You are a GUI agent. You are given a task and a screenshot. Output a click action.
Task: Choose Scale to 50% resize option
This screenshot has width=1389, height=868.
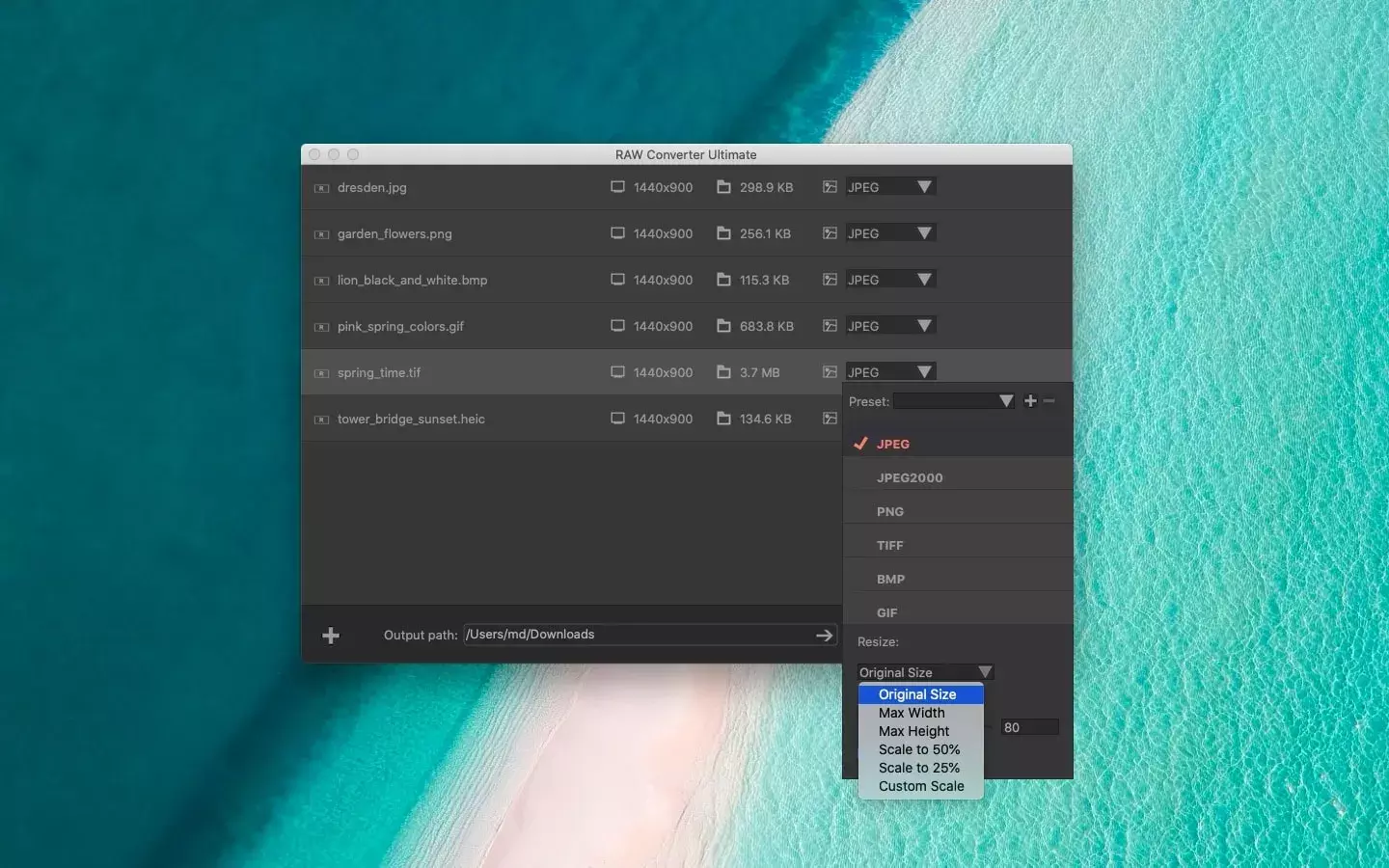pos(919,749)
